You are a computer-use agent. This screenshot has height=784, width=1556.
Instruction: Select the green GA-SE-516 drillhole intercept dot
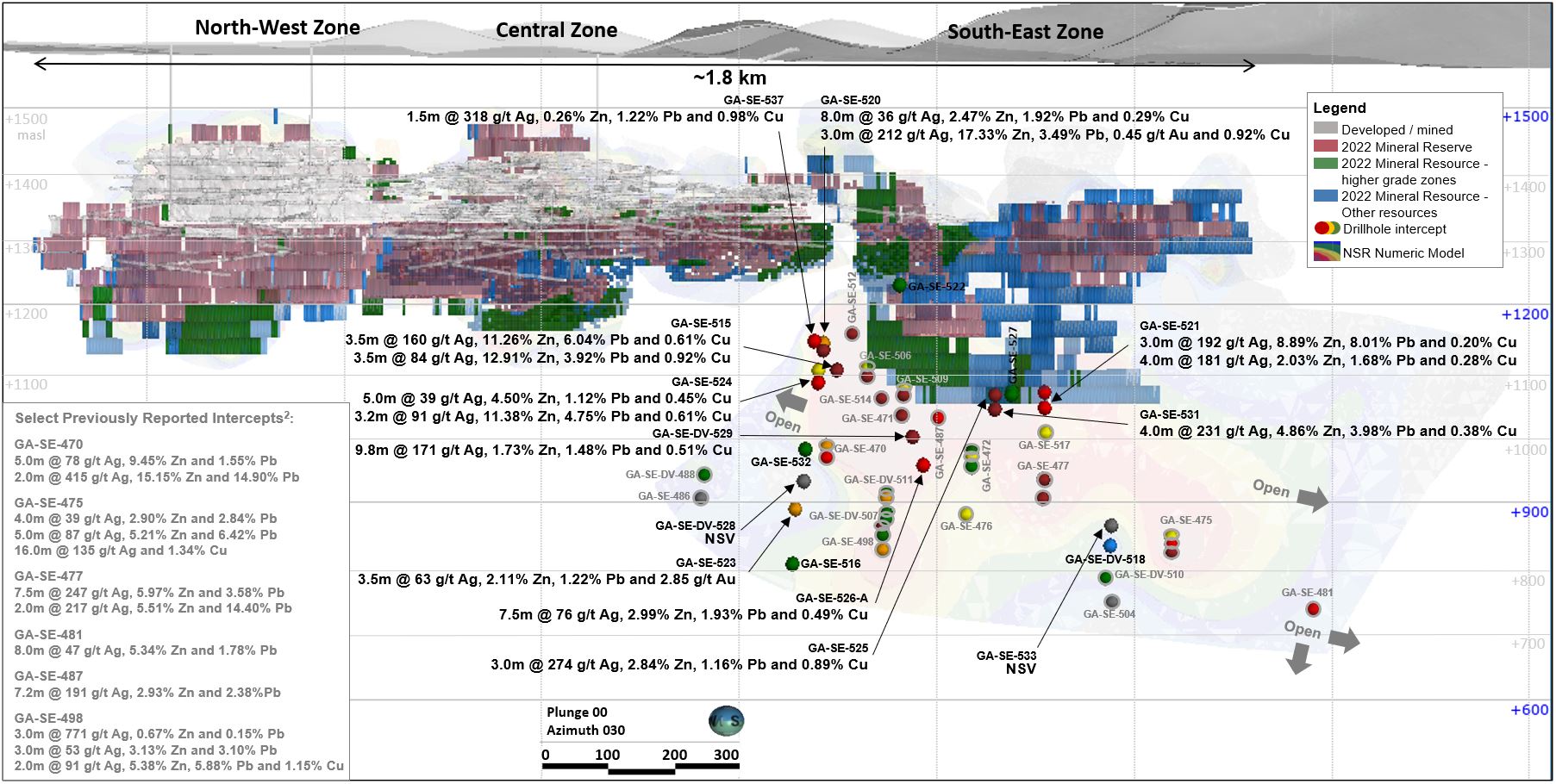point(792,563)
